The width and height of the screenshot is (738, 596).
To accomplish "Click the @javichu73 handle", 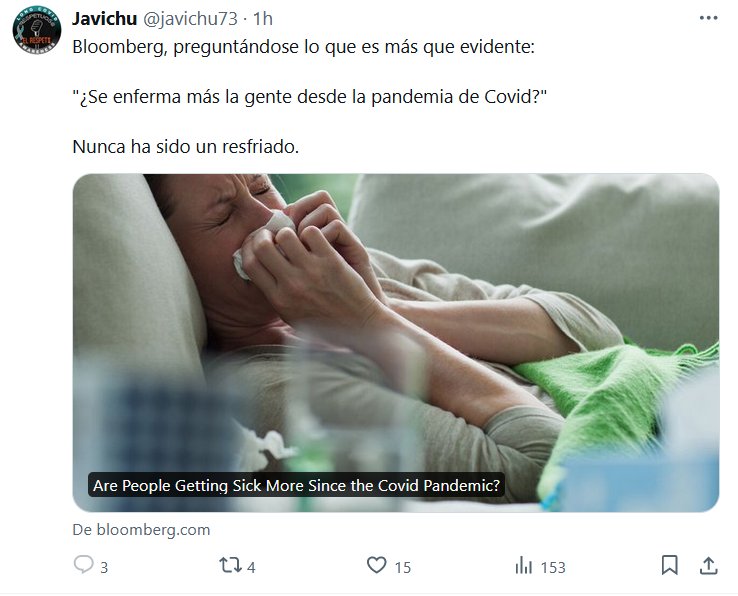I will click(190, 19).
